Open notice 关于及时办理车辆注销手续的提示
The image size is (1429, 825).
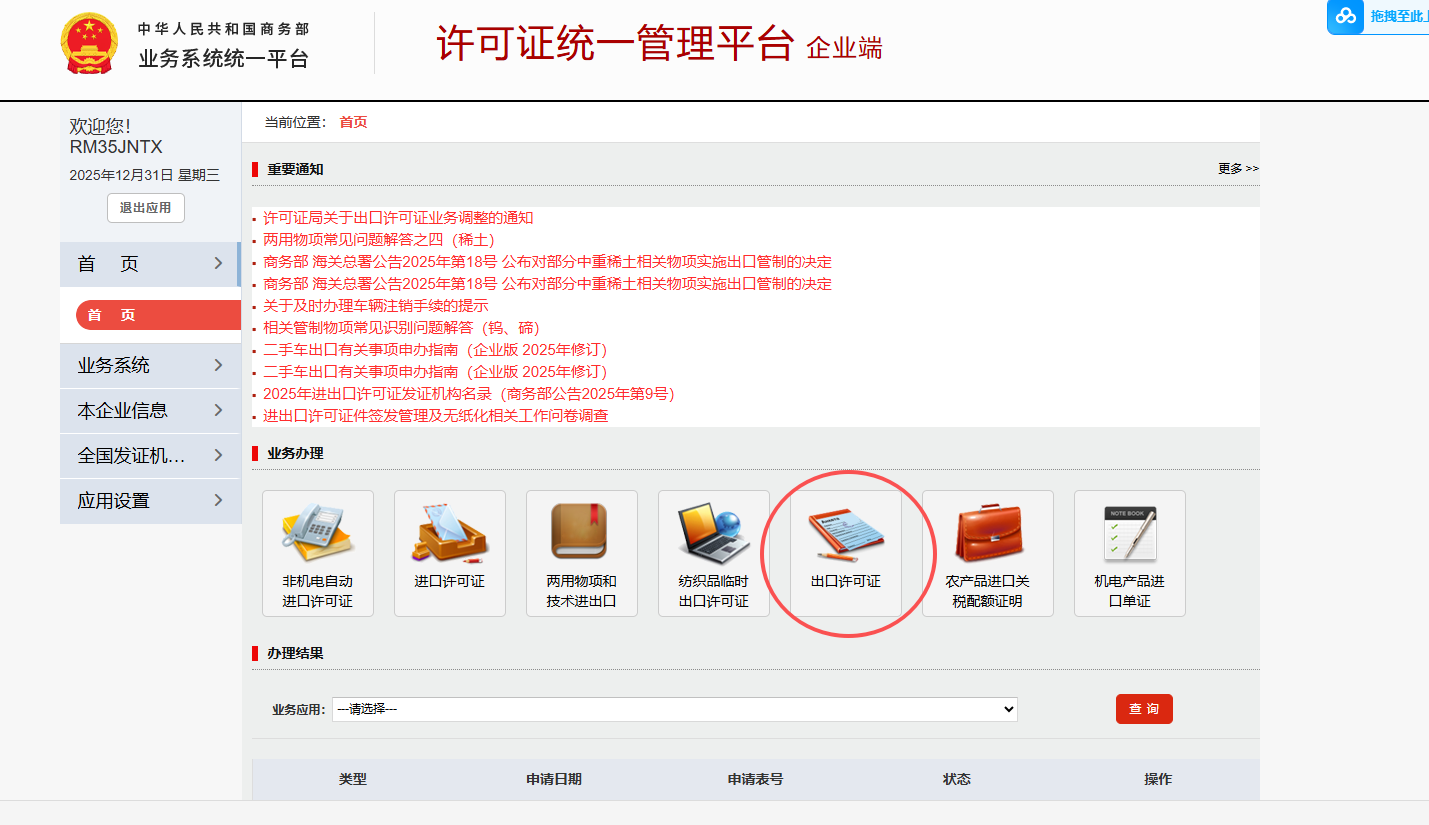(376, 306)
